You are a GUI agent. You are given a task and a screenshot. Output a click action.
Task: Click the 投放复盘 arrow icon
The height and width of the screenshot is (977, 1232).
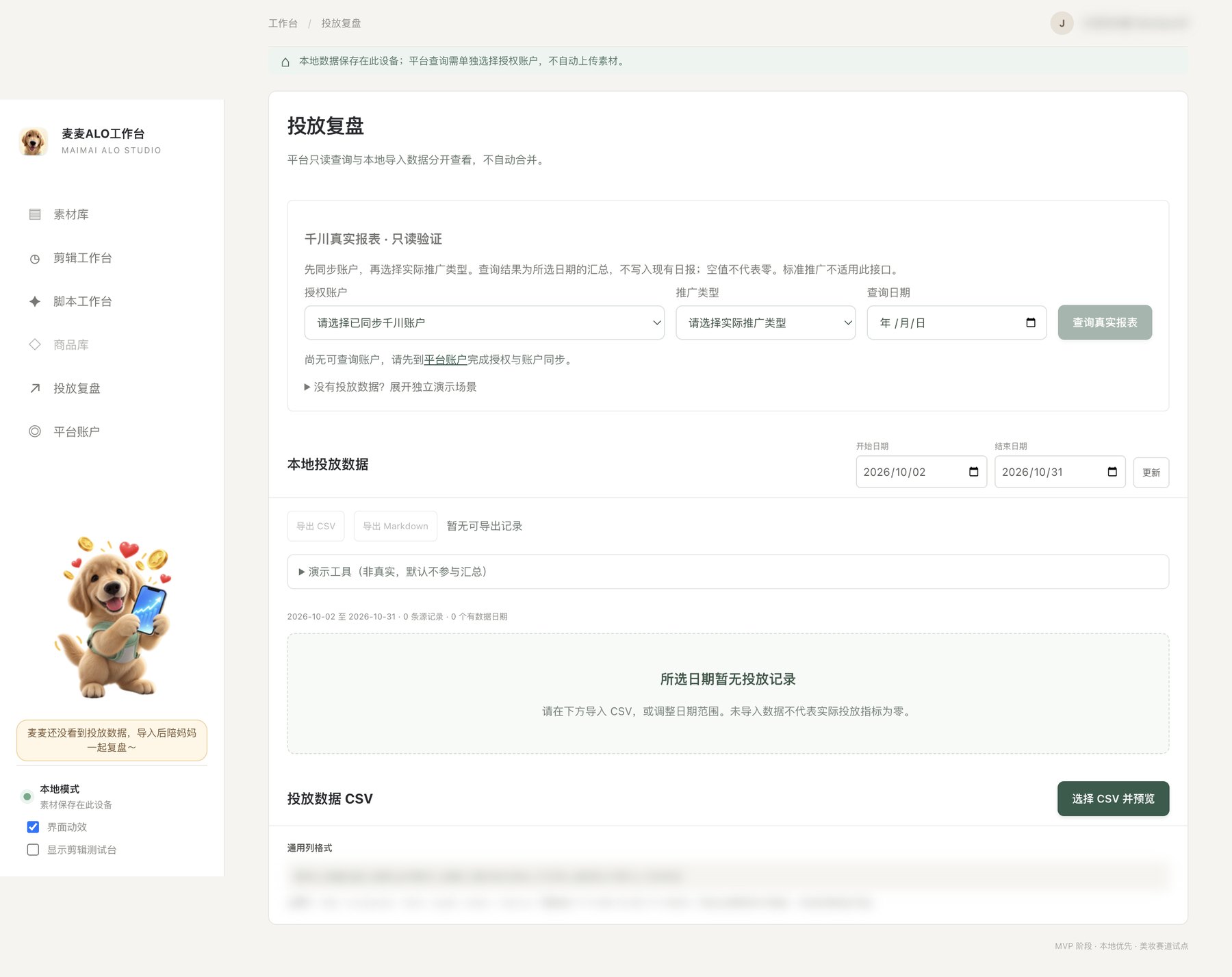pos(35,388)
